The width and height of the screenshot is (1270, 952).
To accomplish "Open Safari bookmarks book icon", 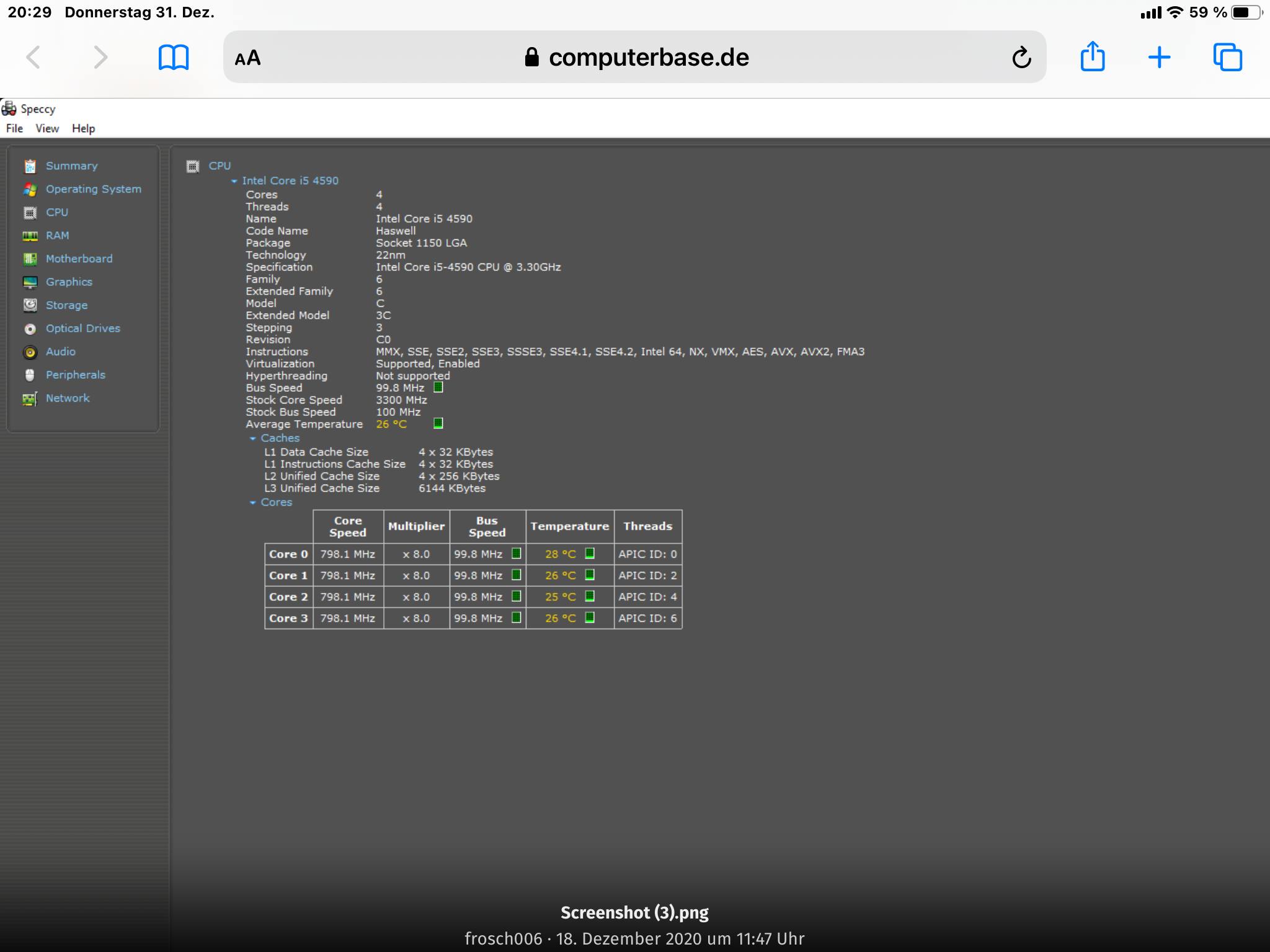I will (x=173, y=58).
